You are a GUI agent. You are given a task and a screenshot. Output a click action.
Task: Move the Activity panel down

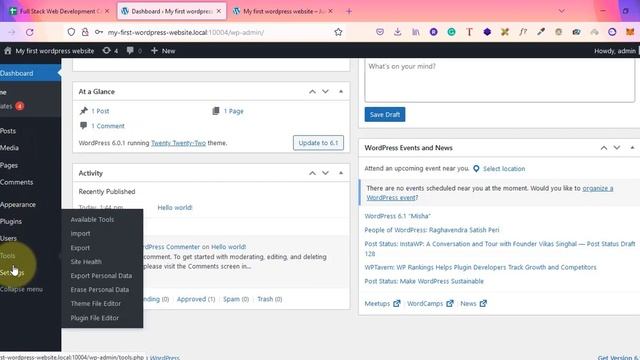click(x=325, y=173)
